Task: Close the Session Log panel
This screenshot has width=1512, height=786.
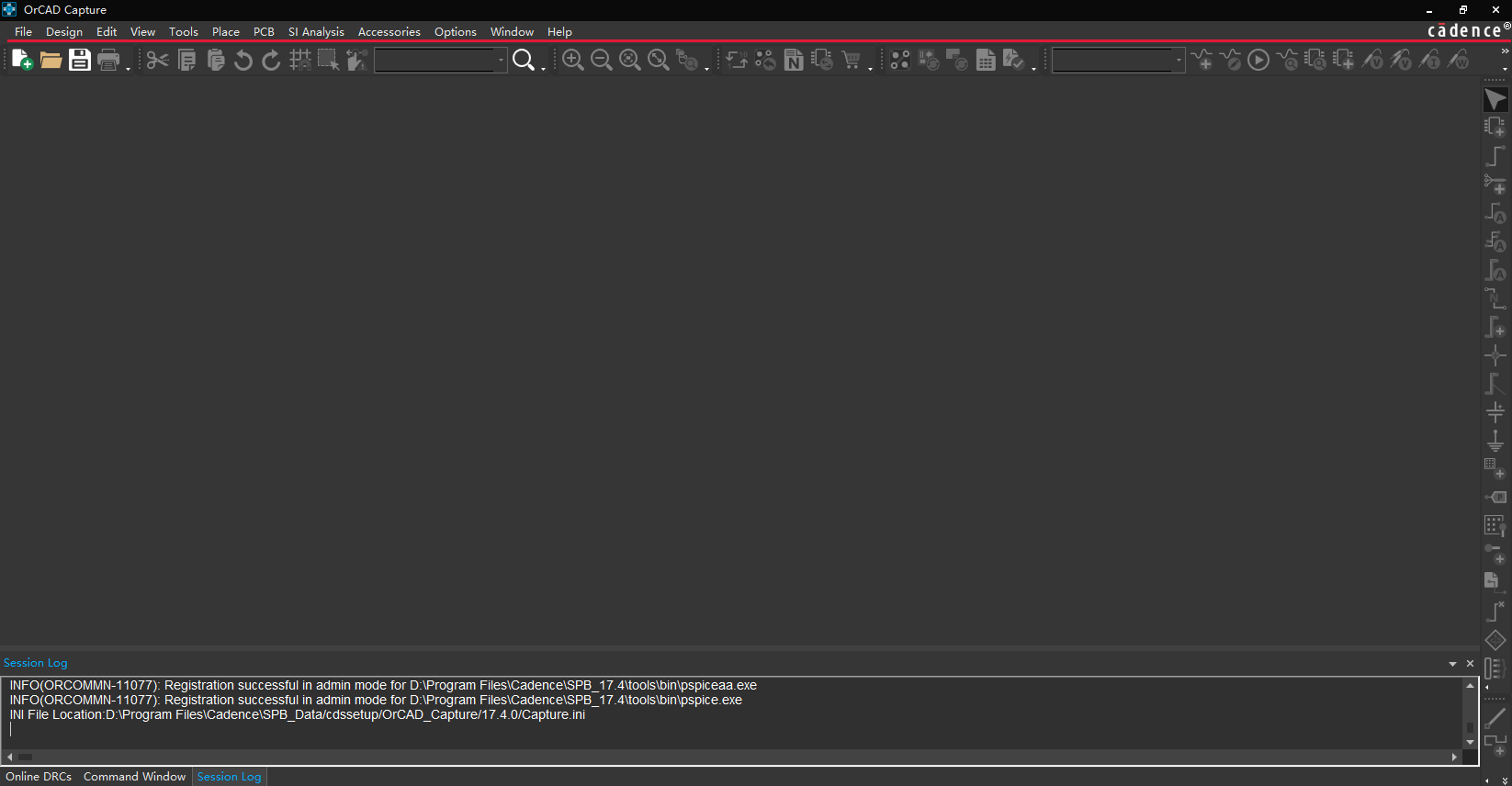Action: tap(1470, 664)
